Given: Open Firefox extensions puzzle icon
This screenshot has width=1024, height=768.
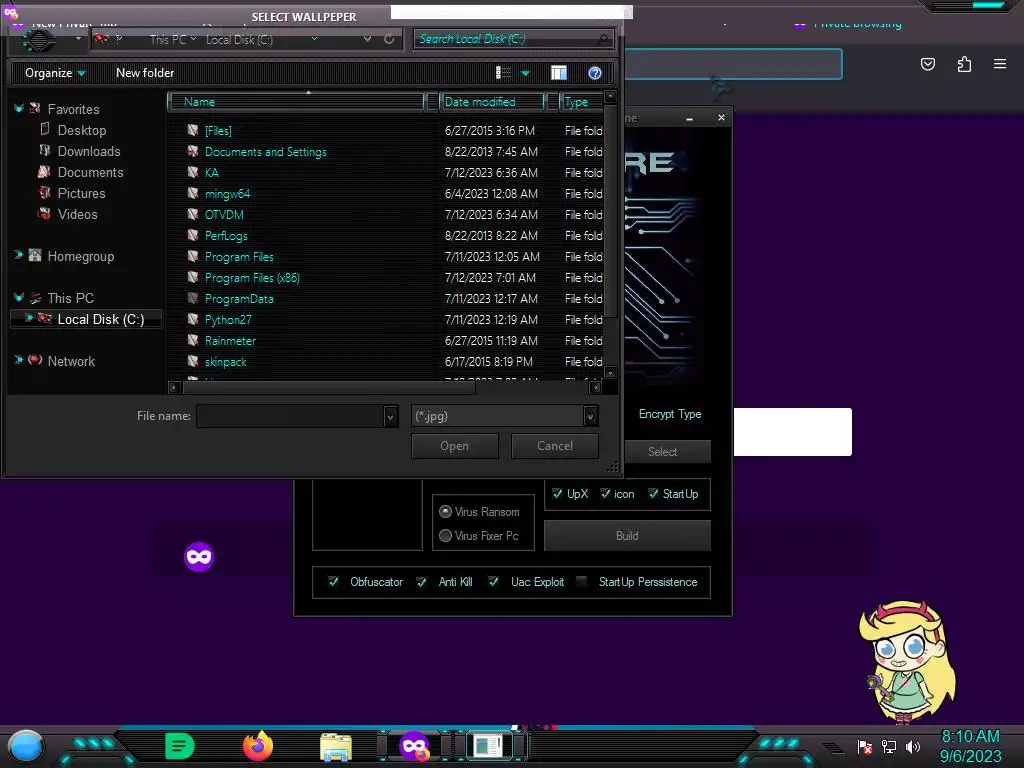Looking at the screenshot, I should (964, 64).
